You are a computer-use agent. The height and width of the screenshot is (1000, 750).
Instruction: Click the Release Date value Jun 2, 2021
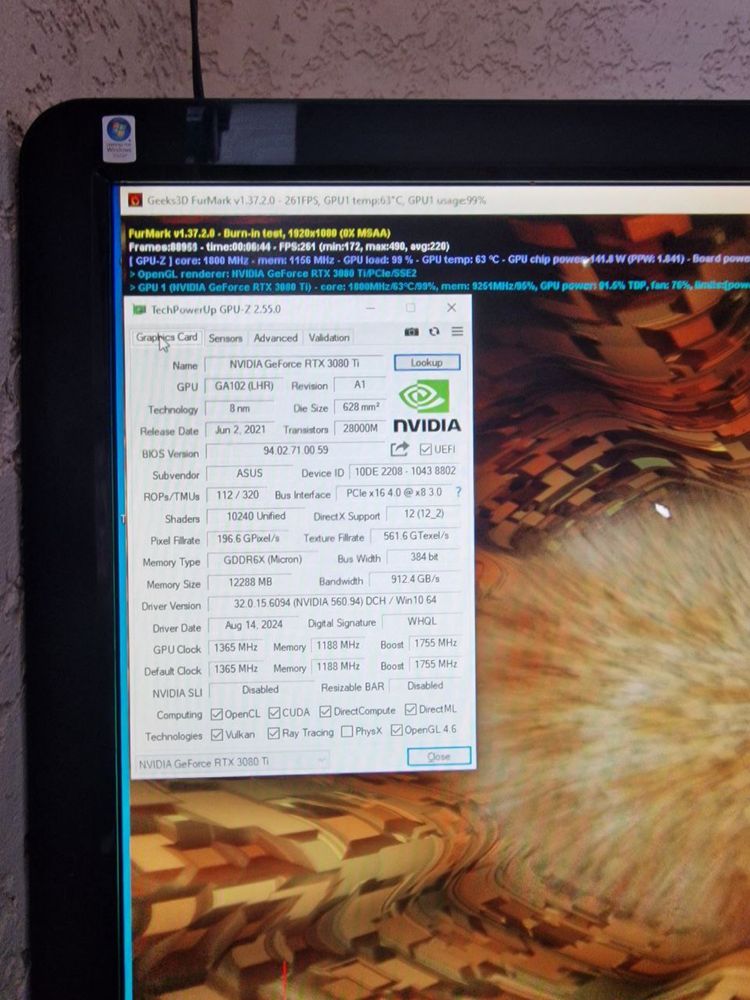[x=240, y=430]
